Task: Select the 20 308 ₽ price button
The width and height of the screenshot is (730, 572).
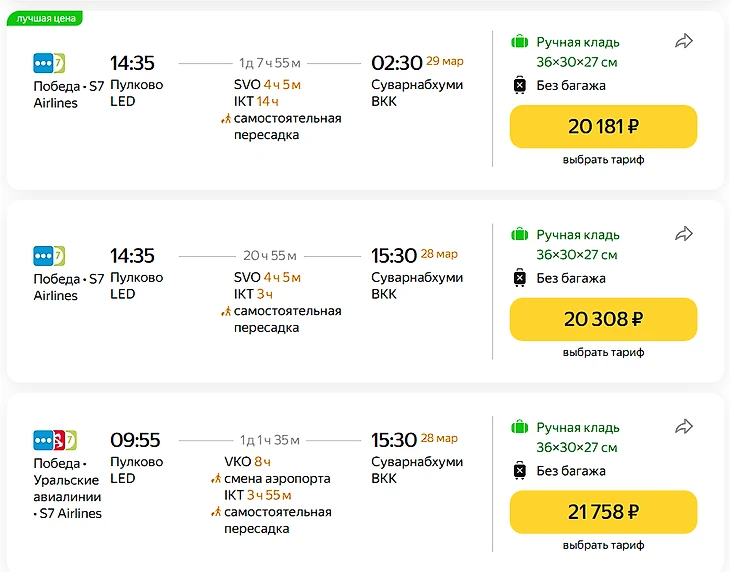Action: tap(603, 319)
